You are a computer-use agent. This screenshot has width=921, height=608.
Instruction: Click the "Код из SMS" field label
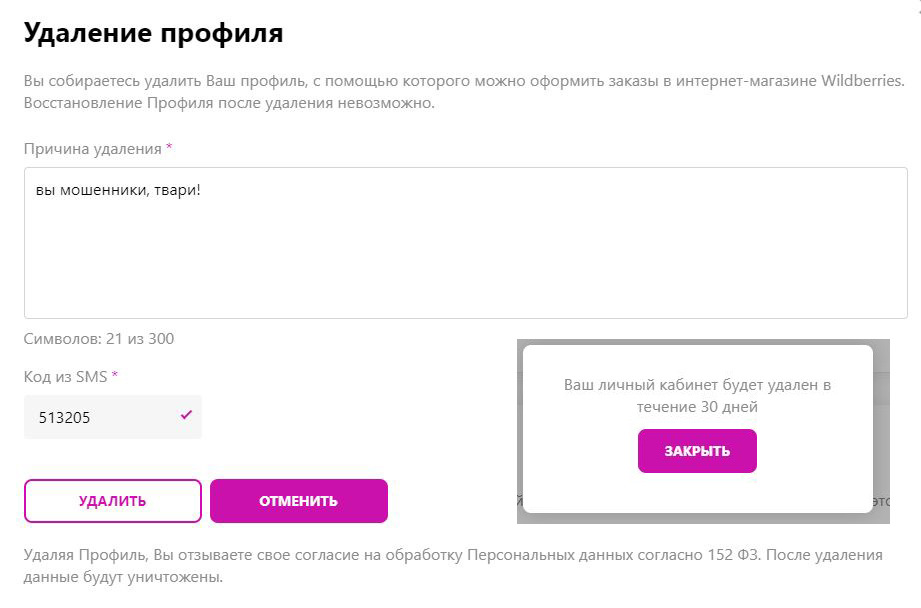pyautogui.click(x=66, y=376)
